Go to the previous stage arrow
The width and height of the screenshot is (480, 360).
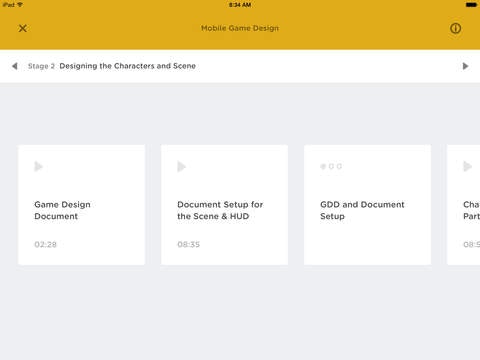click(15, 66)
